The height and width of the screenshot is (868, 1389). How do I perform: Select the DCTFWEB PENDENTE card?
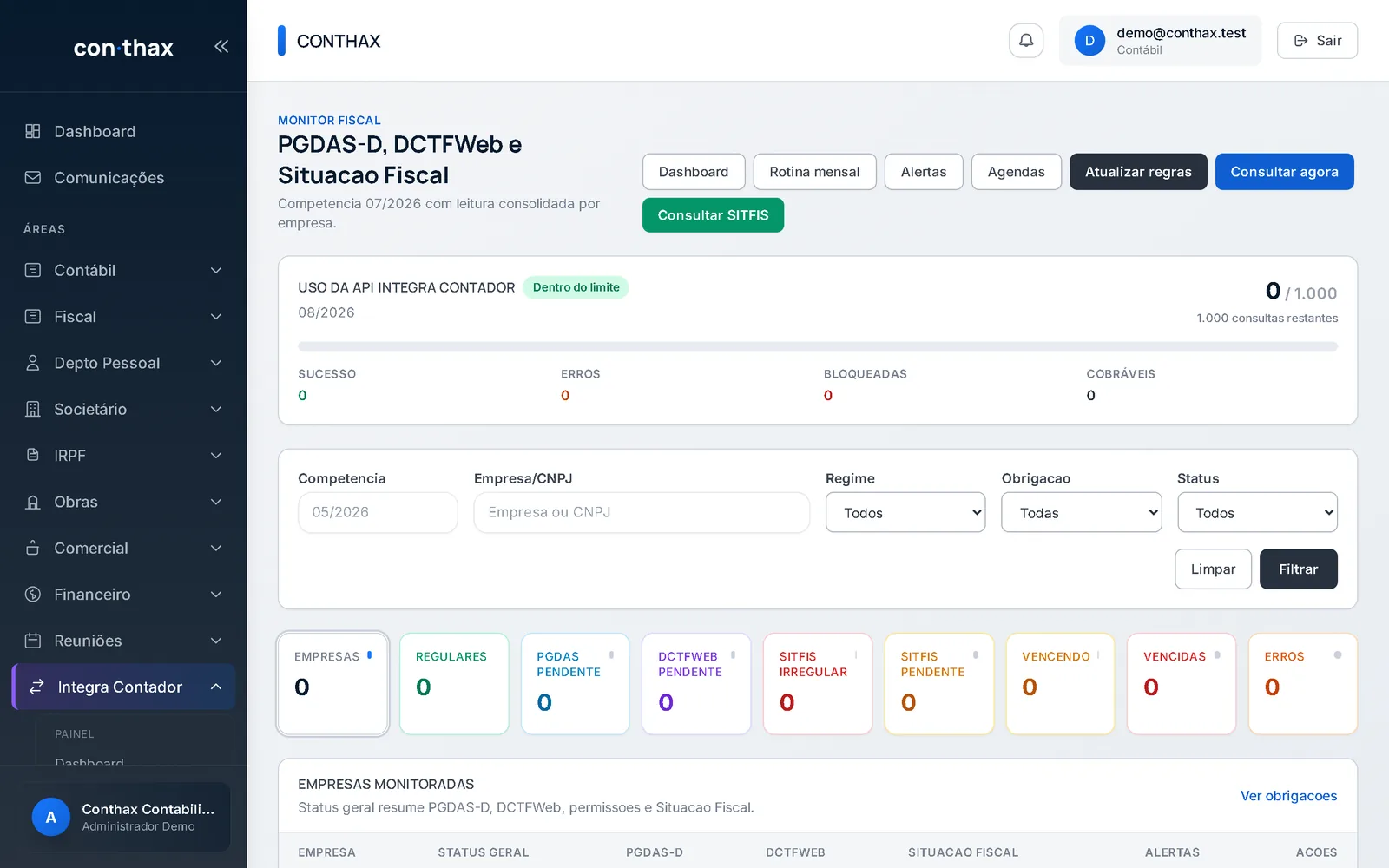coord(696,684)
